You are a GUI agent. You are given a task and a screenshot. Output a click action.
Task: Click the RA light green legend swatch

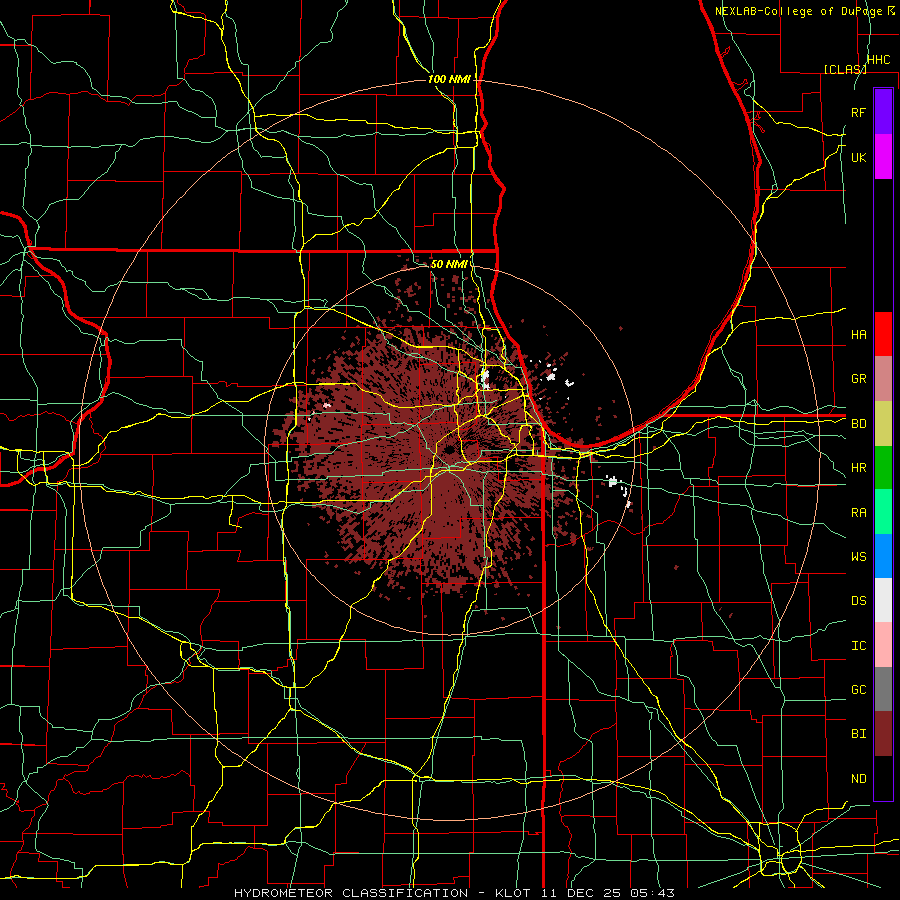883,512
